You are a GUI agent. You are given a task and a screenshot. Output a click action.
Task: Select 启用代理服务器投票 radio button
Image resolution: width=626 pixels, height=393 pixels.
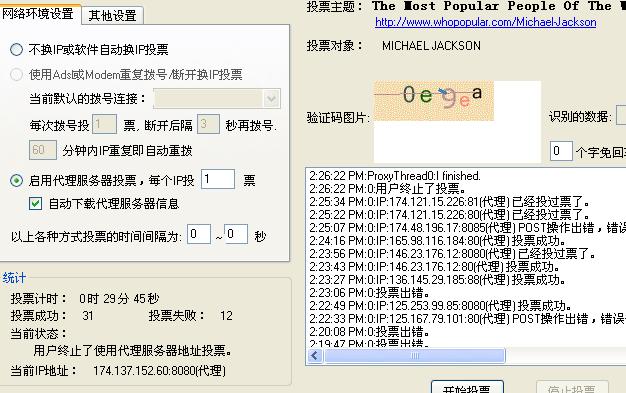click(16, 181)
